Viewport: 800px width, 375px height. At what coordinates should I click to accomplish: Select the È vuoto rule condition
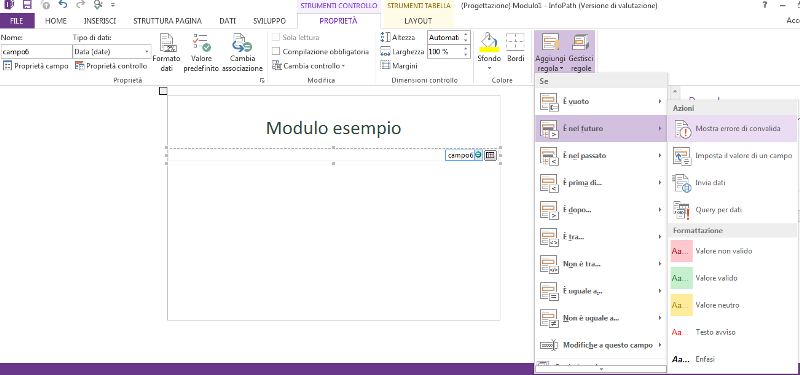click(x=601, y=102)
